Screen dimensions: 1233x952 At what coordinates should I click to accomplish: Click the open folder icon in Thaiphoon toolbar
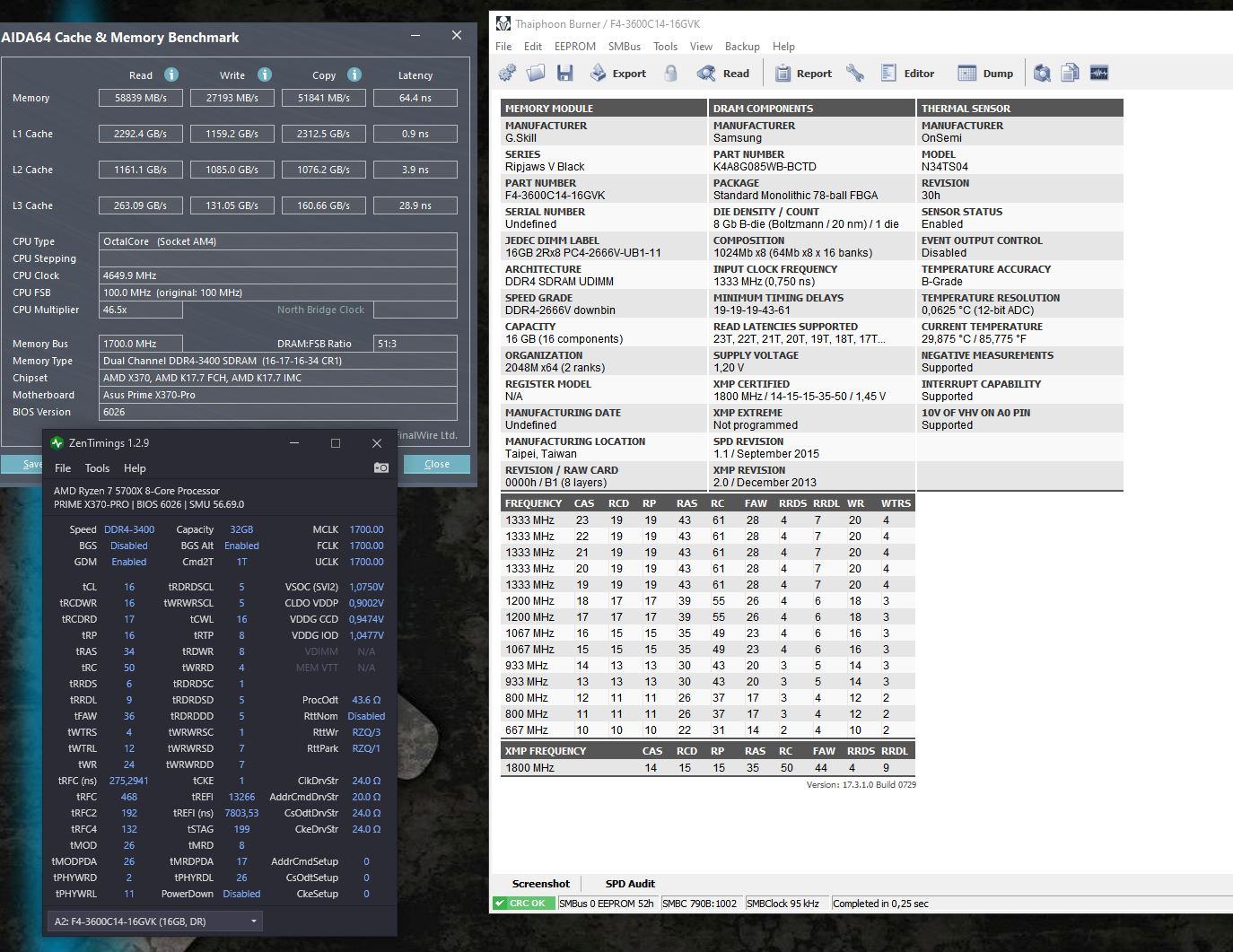tap(536, 74)
